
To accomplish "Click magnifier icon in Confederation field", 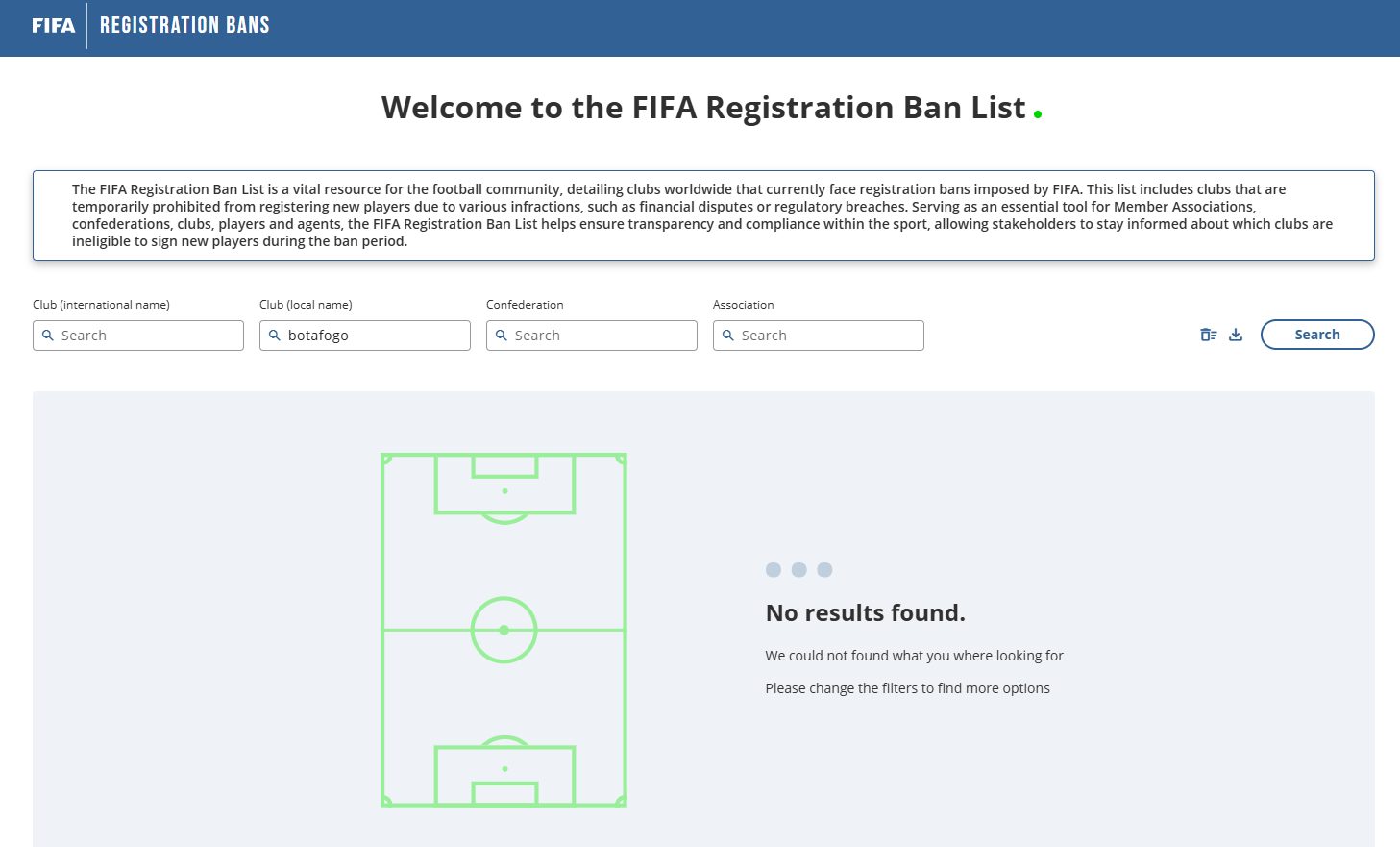I will (502, 336).
